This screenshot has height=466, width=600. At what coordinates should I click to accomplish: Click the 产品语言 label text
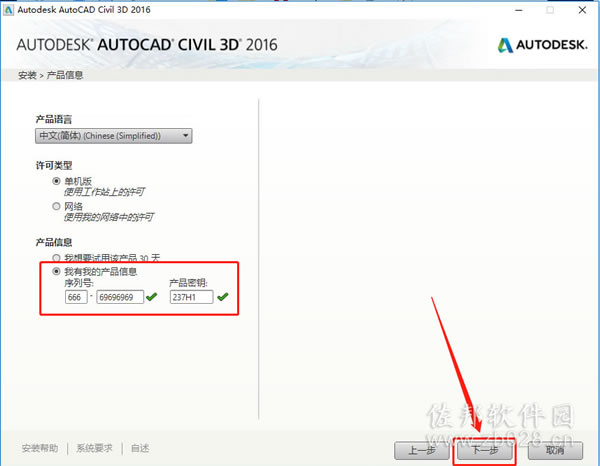(x=54, y=119)
